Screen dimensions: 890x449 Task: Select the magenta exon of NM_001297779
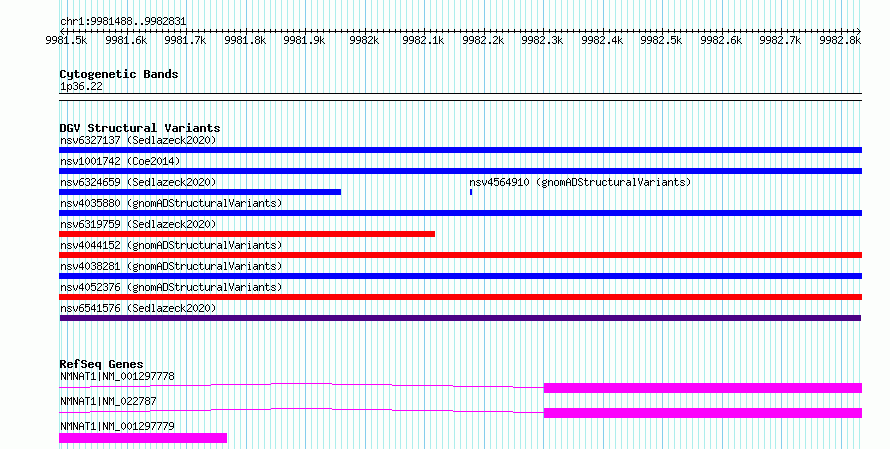[143, 438]
